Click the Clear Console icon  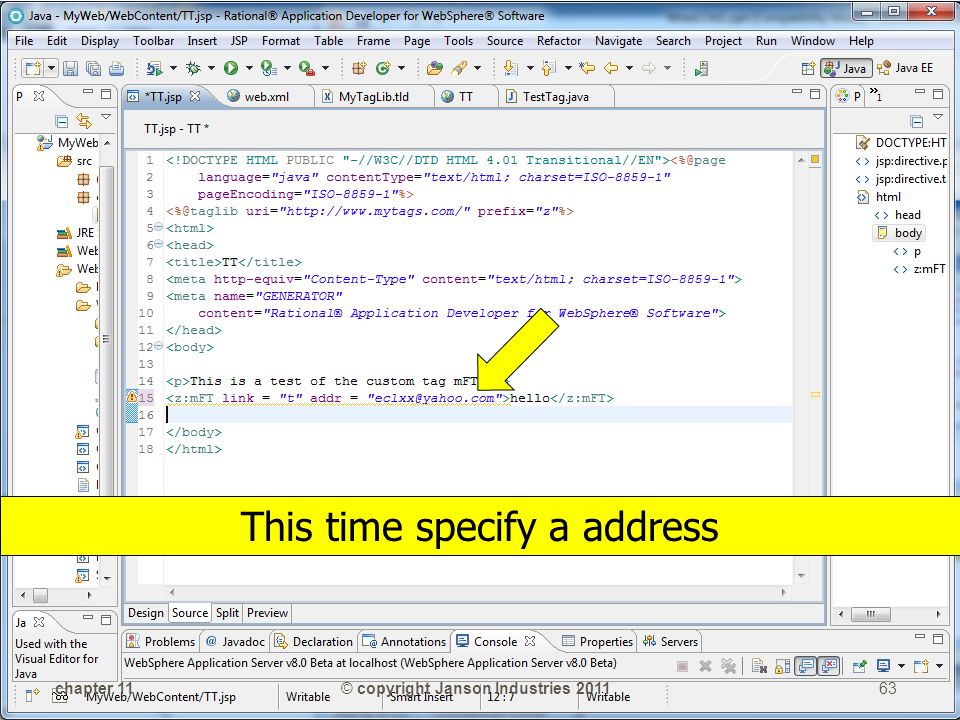pos(759,666)
